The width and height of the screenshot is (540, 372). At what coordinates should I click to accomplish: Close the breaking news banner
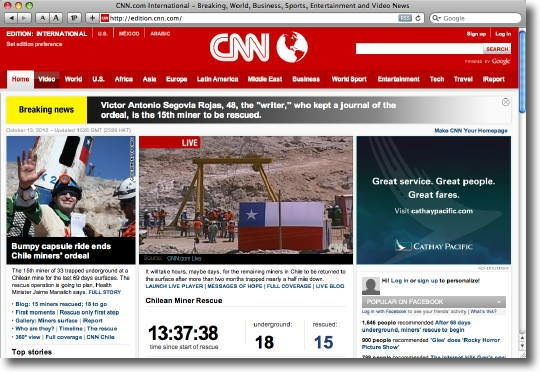506,102
